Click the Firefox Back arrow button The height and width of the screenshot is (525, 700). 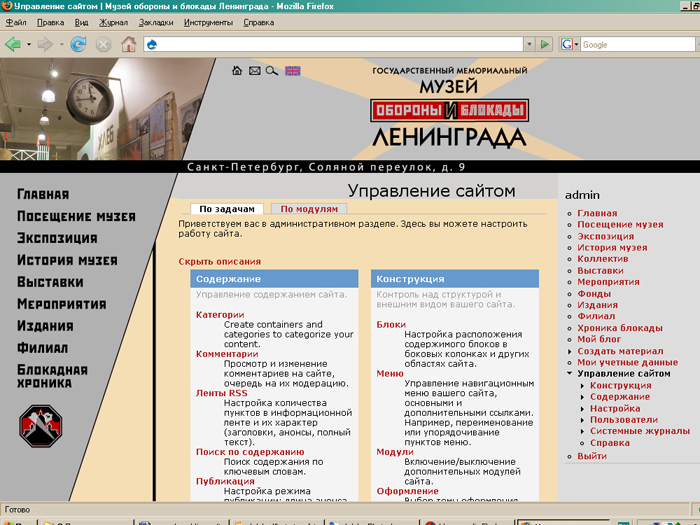click(13, 44)
